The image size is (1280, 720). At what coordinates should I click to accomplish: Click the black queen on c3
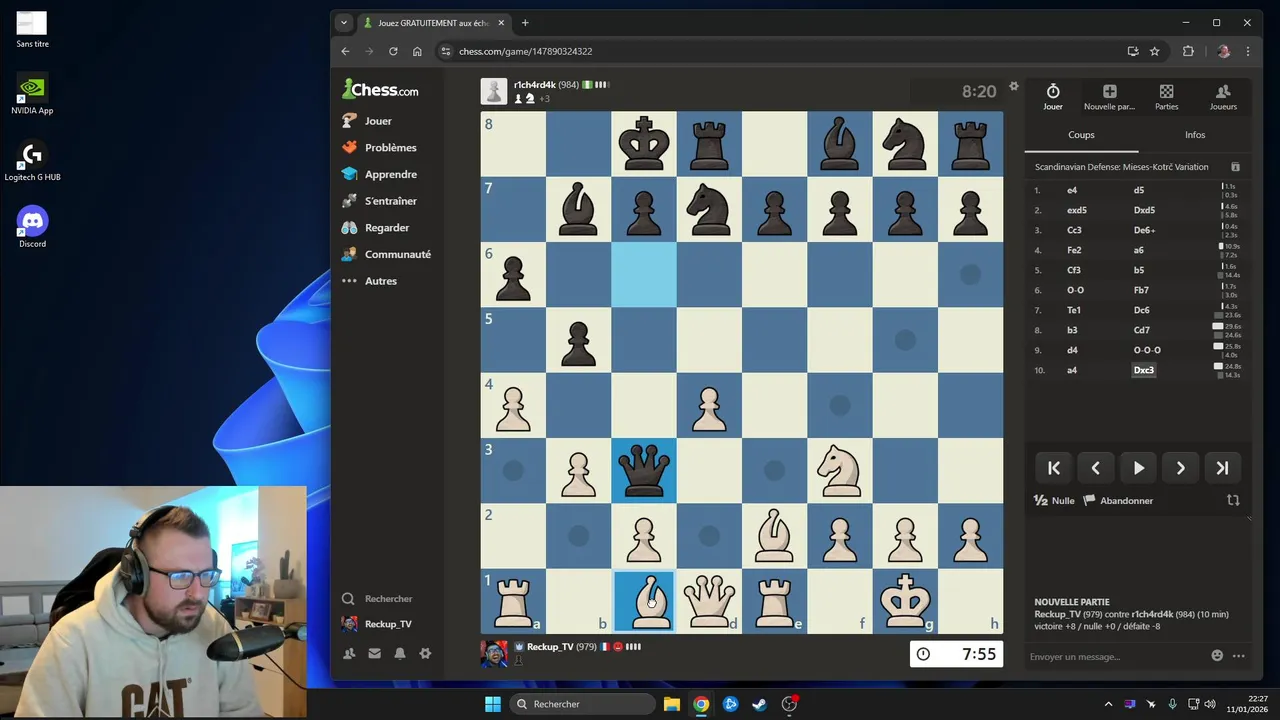click(644, 471)
